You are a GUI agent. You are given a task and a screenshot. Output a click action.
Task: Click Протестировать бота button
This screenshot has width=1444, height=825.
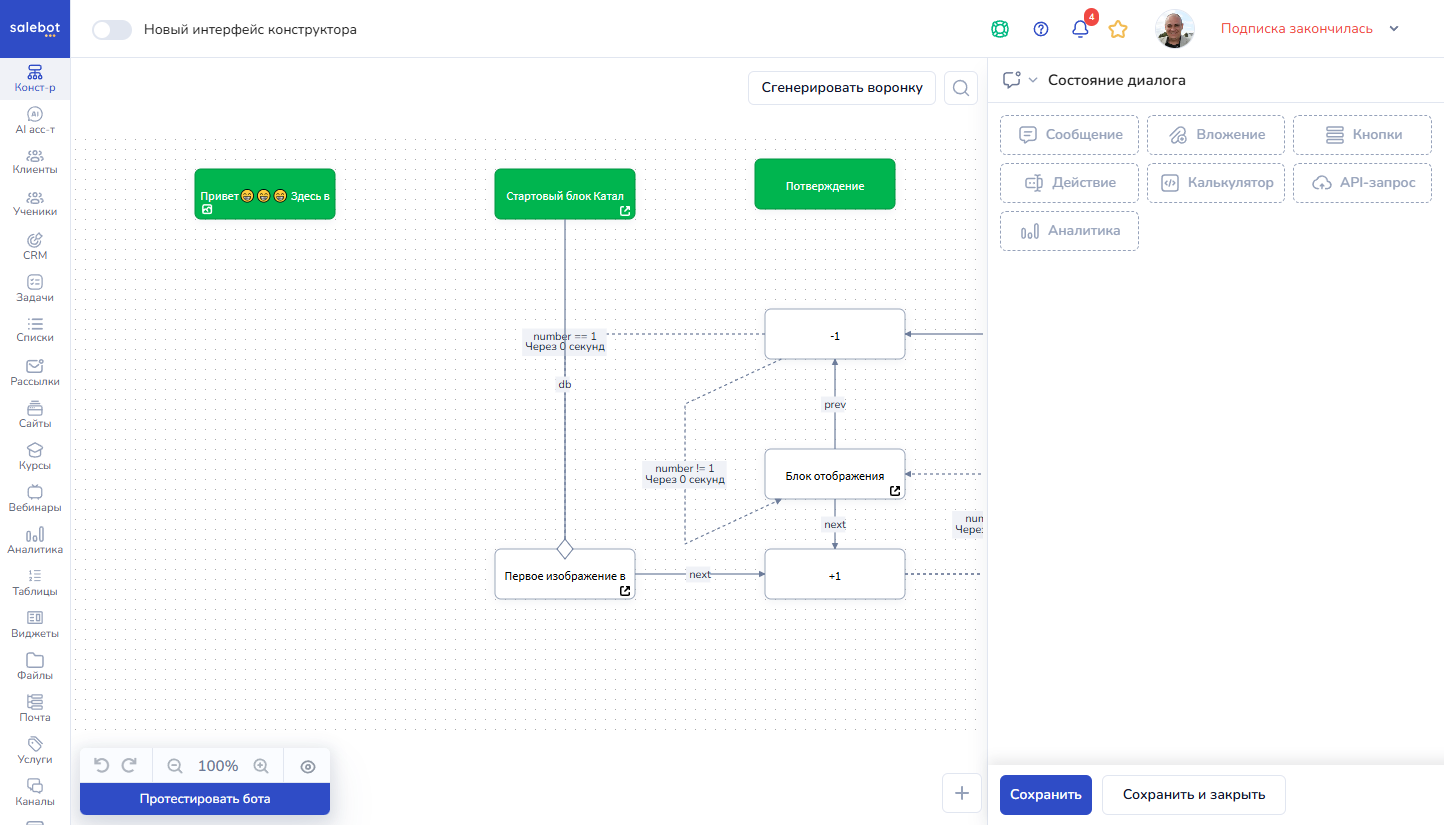[205, 799]
